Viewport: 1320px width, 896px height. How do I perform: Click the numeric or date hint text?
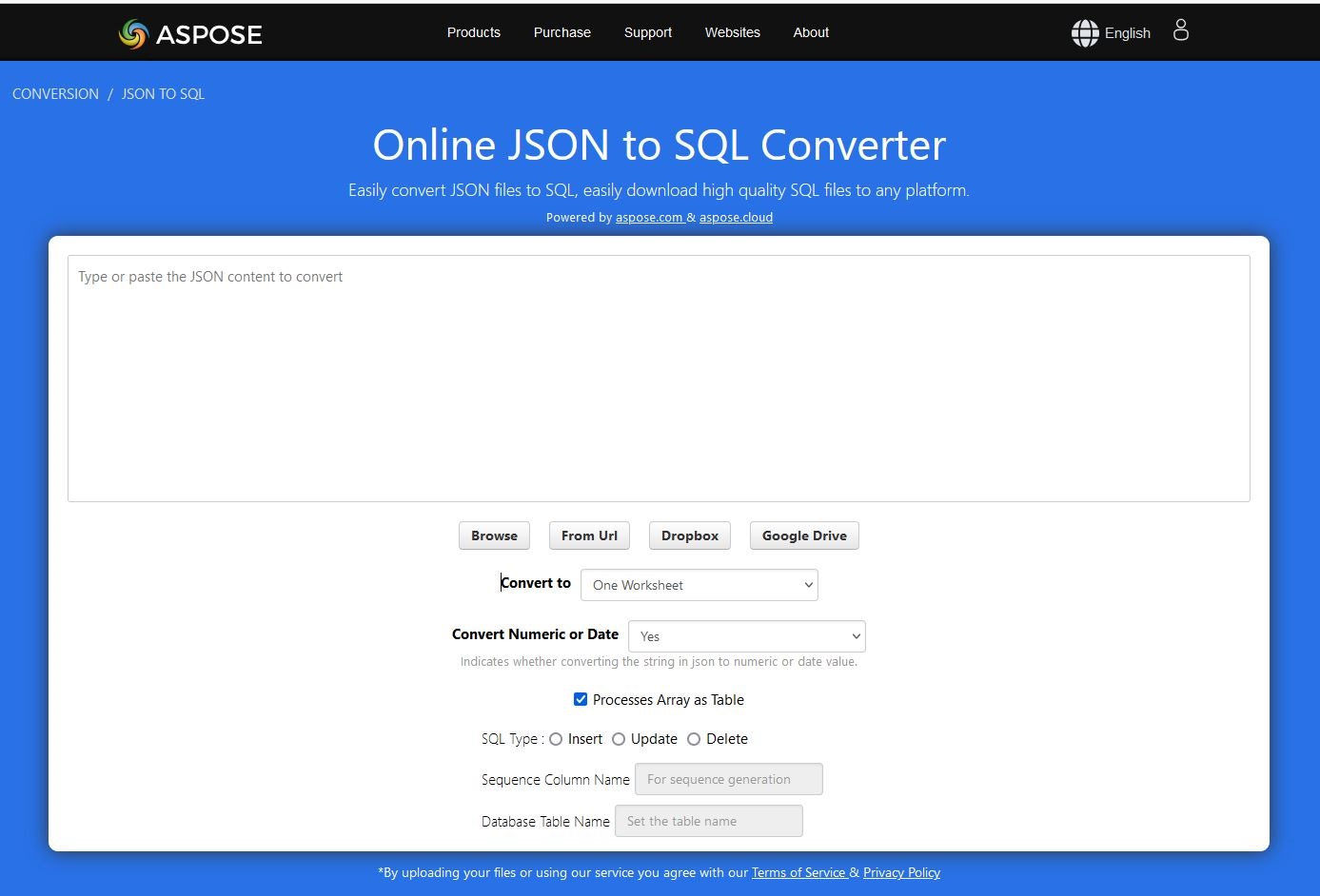point(659,662)
